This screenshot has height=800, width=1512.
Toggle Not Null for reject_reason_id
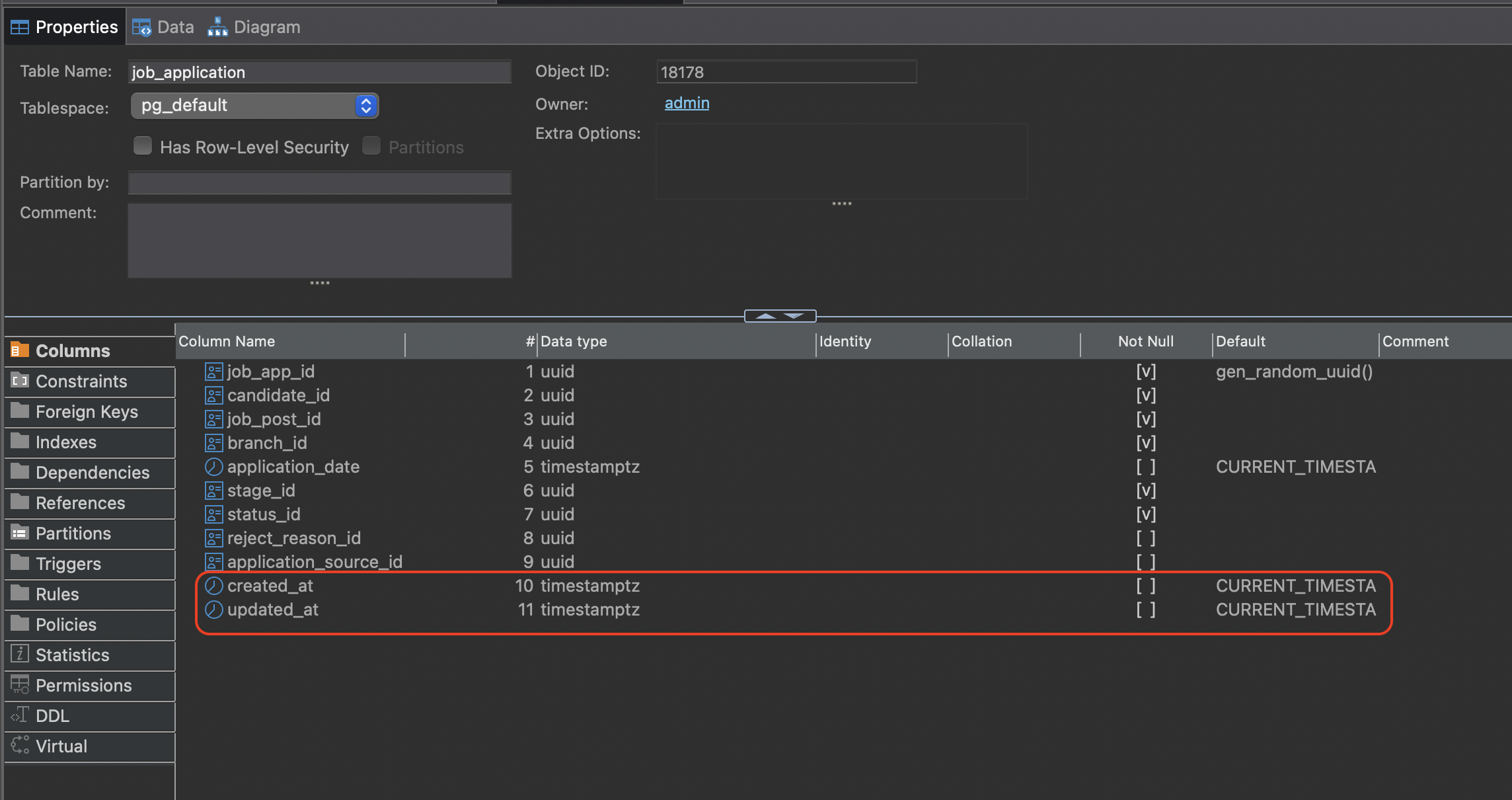[1145, 538]
